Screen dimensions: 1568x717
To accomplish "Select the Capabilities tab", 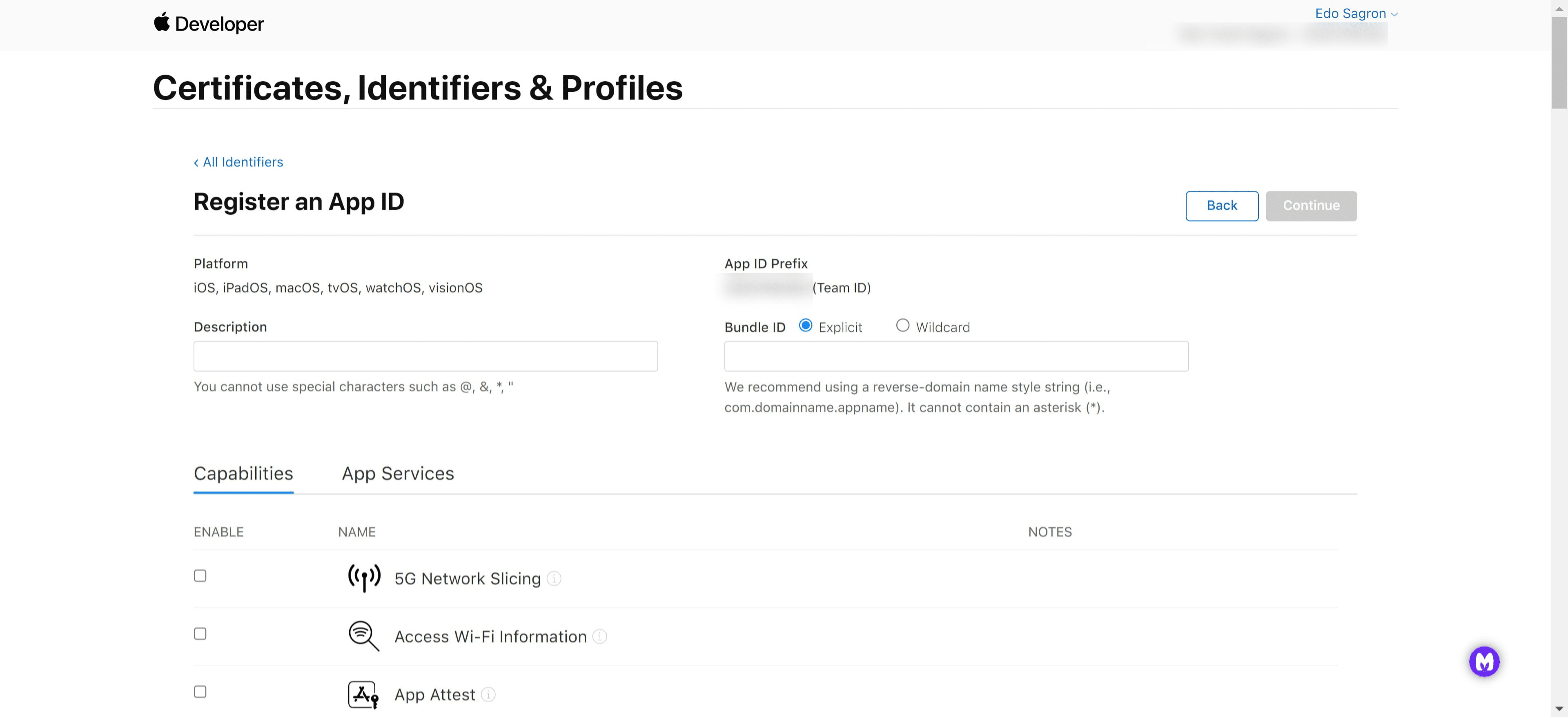I will [243, 473].
